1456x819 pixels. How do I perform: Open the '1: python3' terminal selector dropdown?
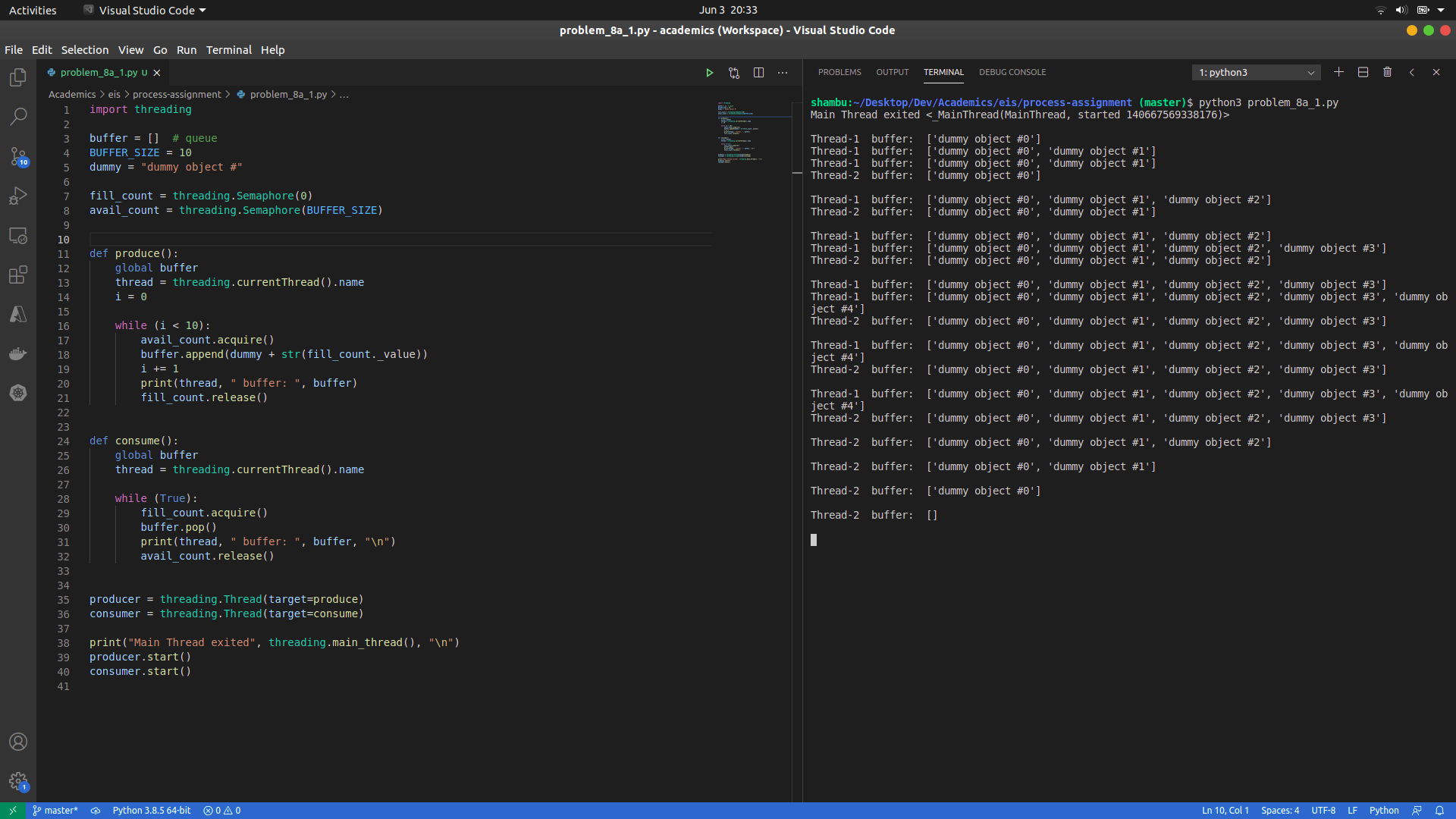(1256, 73)
